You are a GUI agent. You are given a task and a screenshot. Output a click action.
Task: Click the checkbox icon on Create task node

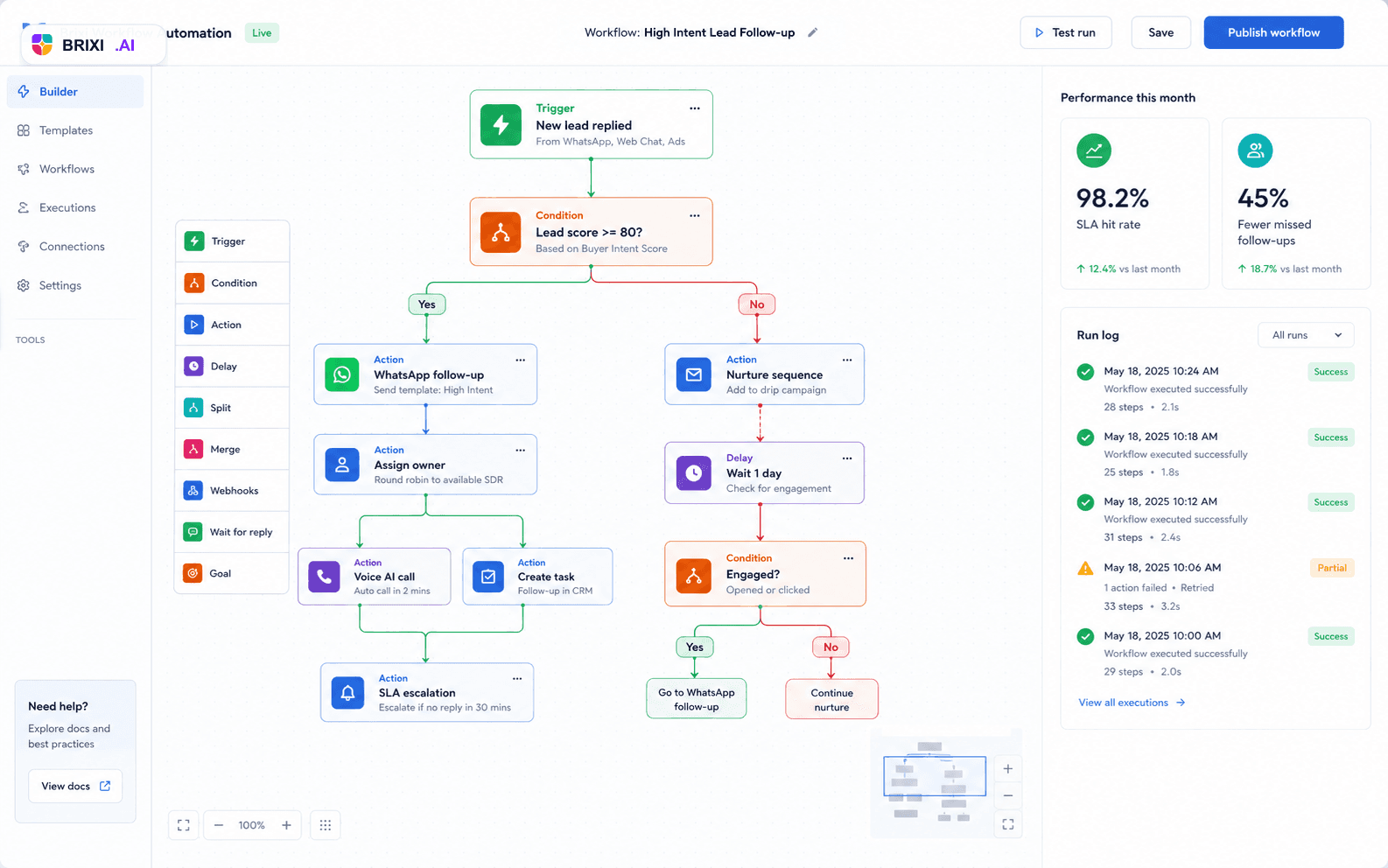[x=488, y=577]
